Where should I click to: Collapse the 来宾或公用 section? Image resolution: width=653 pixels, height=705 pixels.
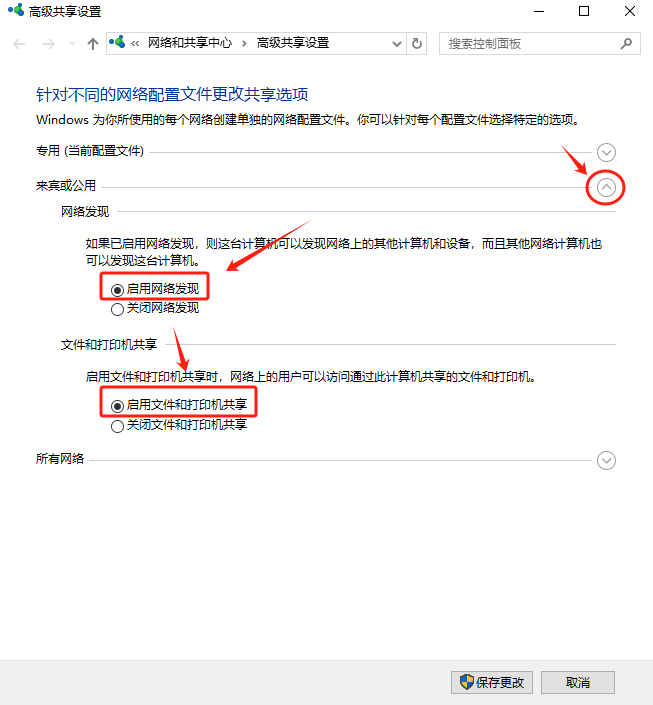pyautogui.click(x=606, y=187)
